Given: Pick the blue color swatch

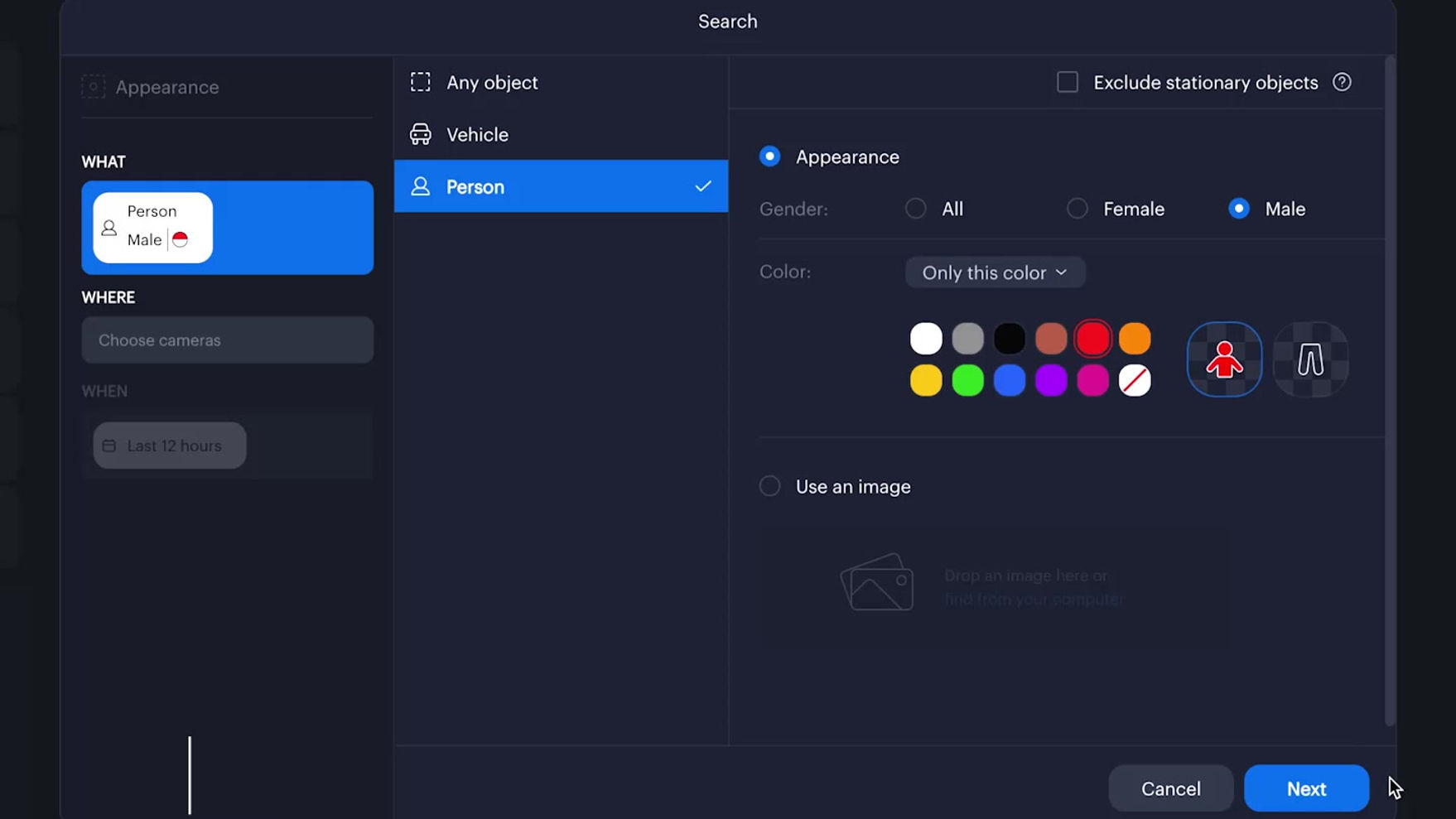Looking at the screenshot, I should tap(1010, 381).
